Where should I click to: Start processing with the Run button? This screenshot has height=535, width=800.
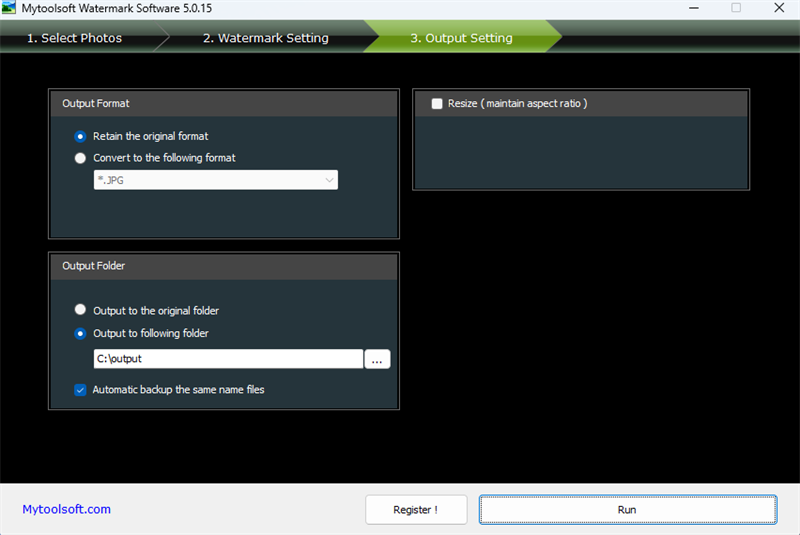click(628, 509)
